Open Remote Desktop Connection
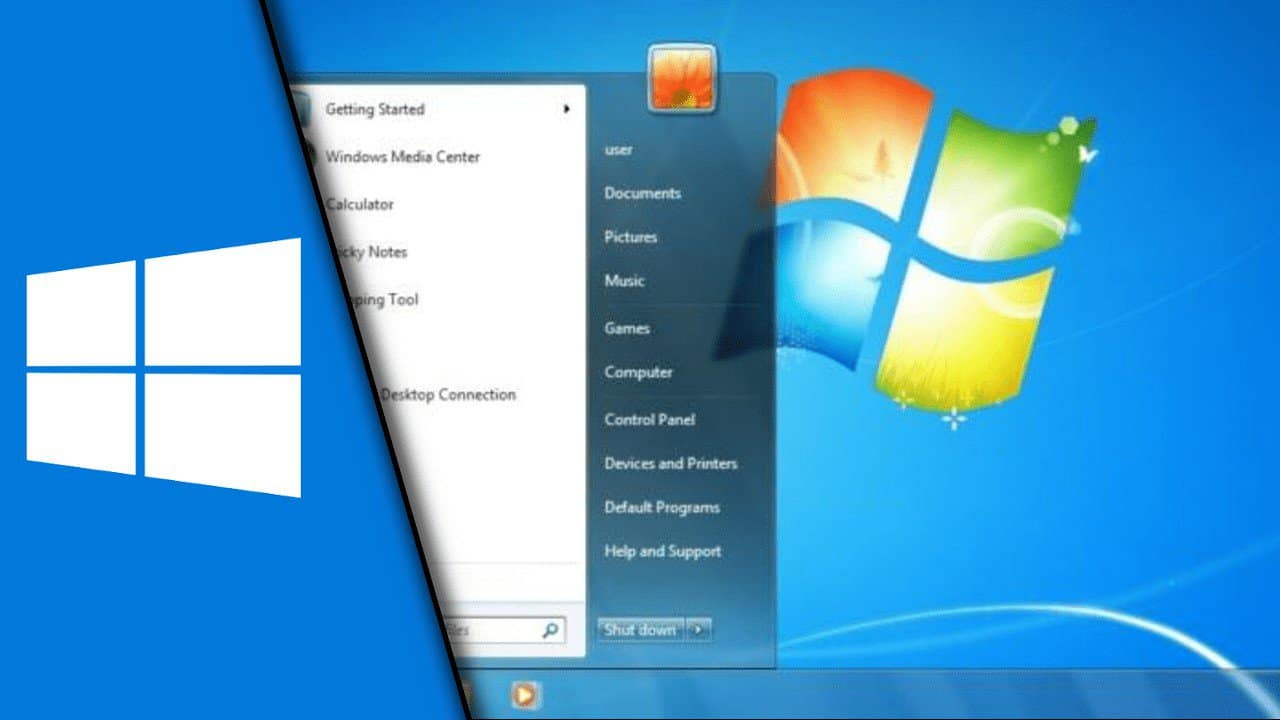This screenshot has height=720, width=1280. pyautogui.click(x=447, y=395)
